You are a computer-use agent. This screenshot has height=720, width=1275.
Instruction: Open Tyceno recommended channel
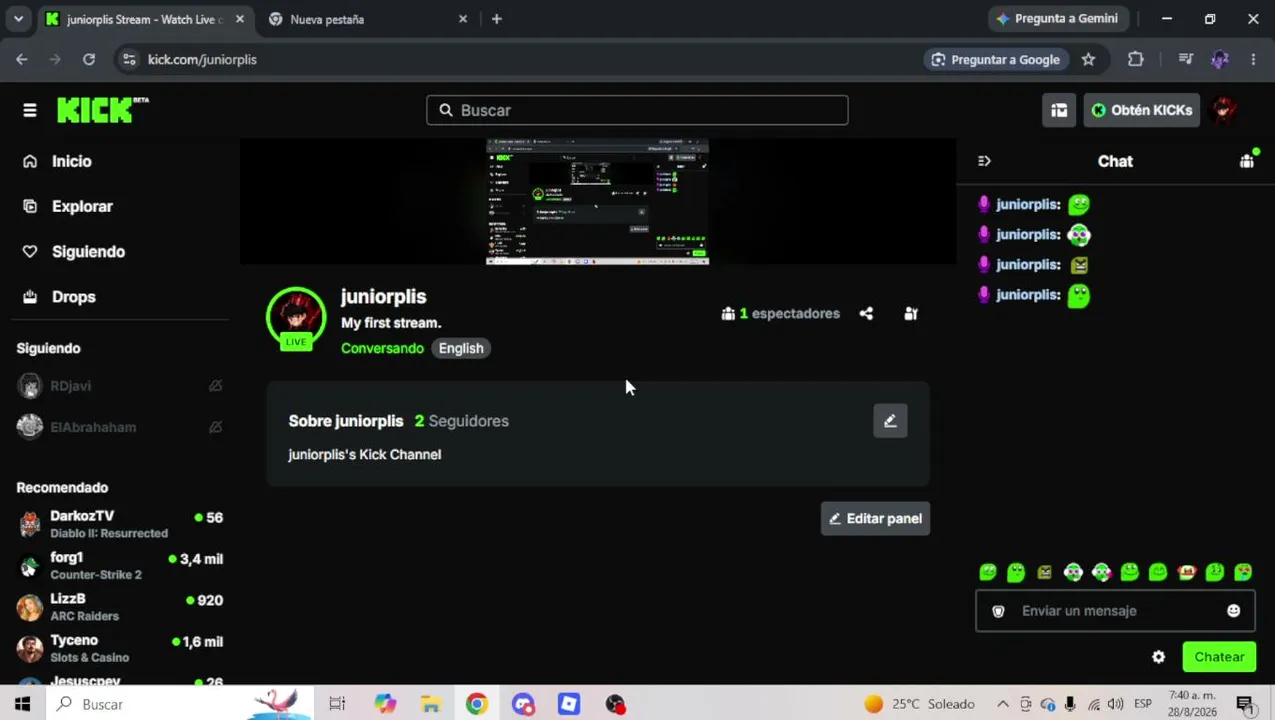point(121,649)
